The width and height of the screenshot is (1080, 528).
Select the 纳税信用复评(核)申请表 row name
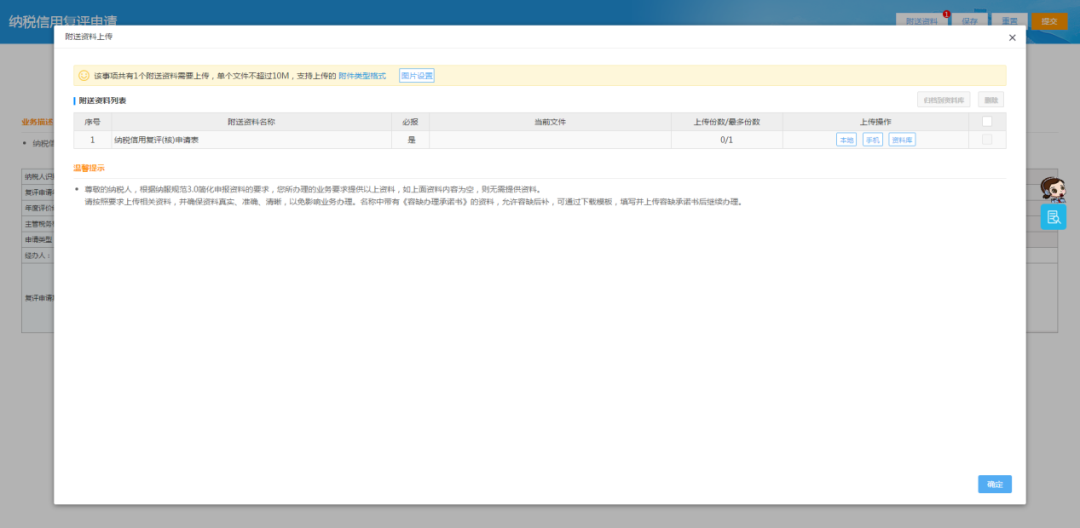click(157, 140)
